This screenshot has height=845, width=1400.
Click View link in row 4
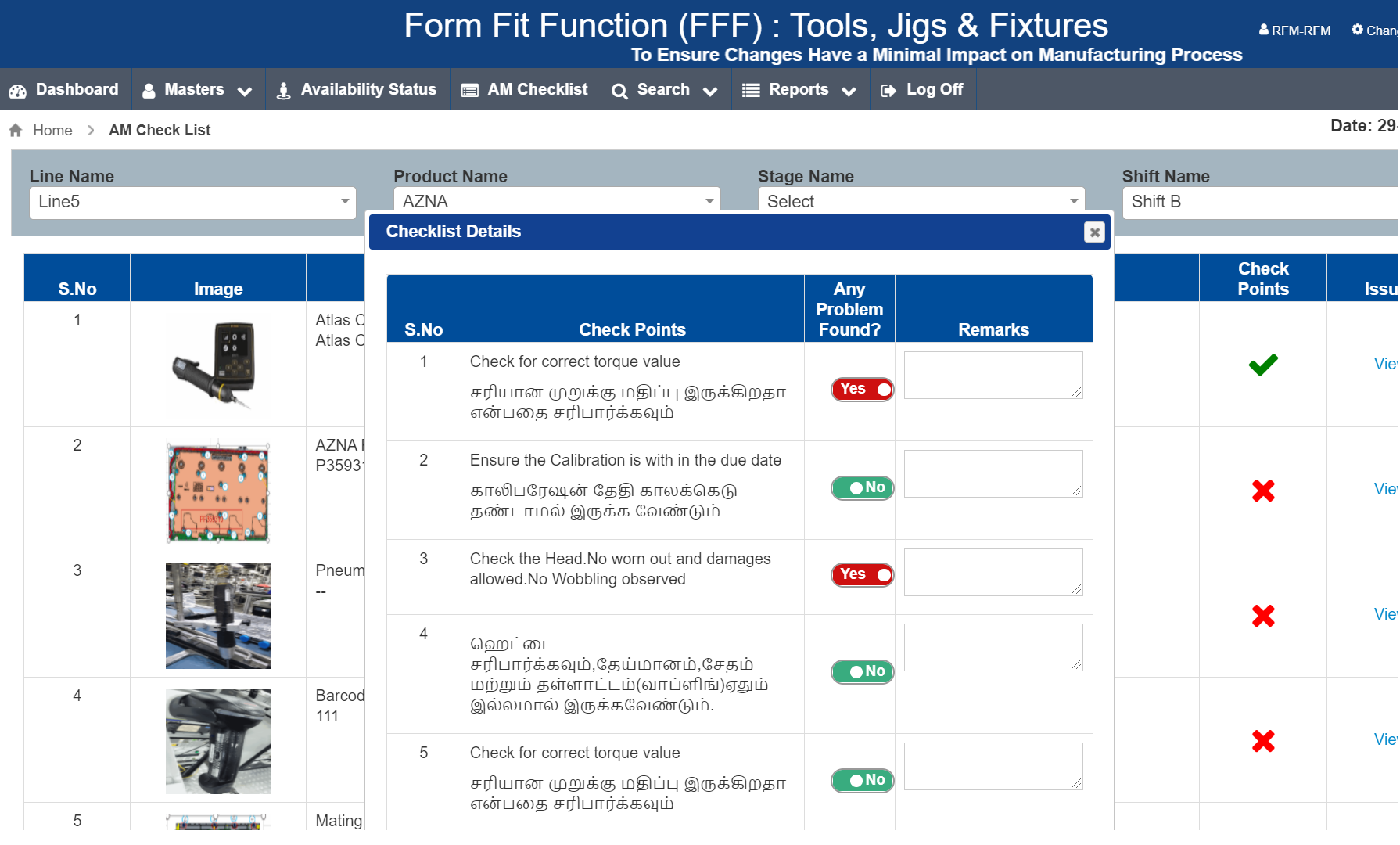[x=1385, y=739]
